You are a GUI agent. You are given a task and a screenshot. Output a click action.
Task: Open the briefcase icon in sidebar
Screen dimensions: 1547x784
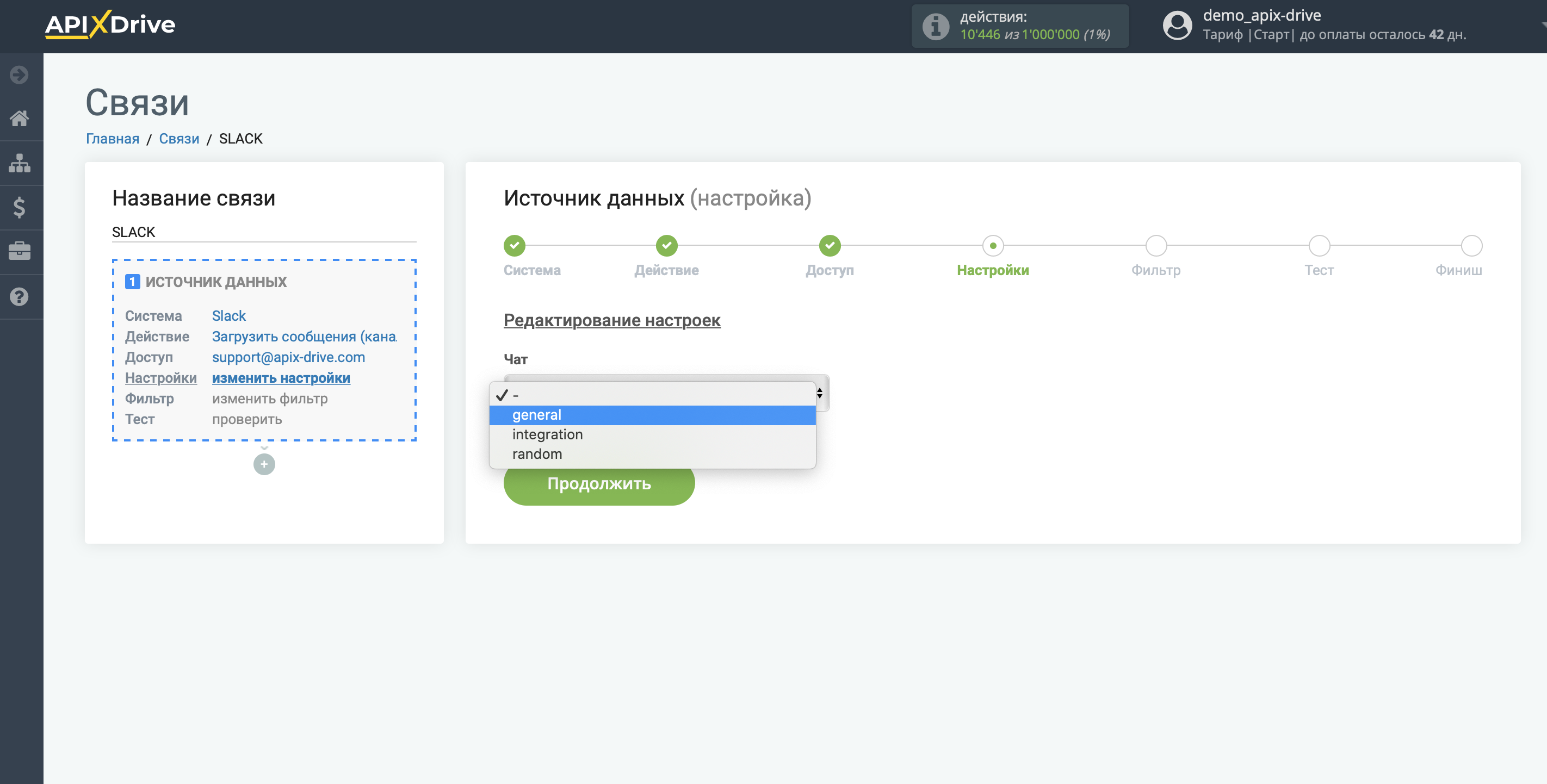[19, 252]
